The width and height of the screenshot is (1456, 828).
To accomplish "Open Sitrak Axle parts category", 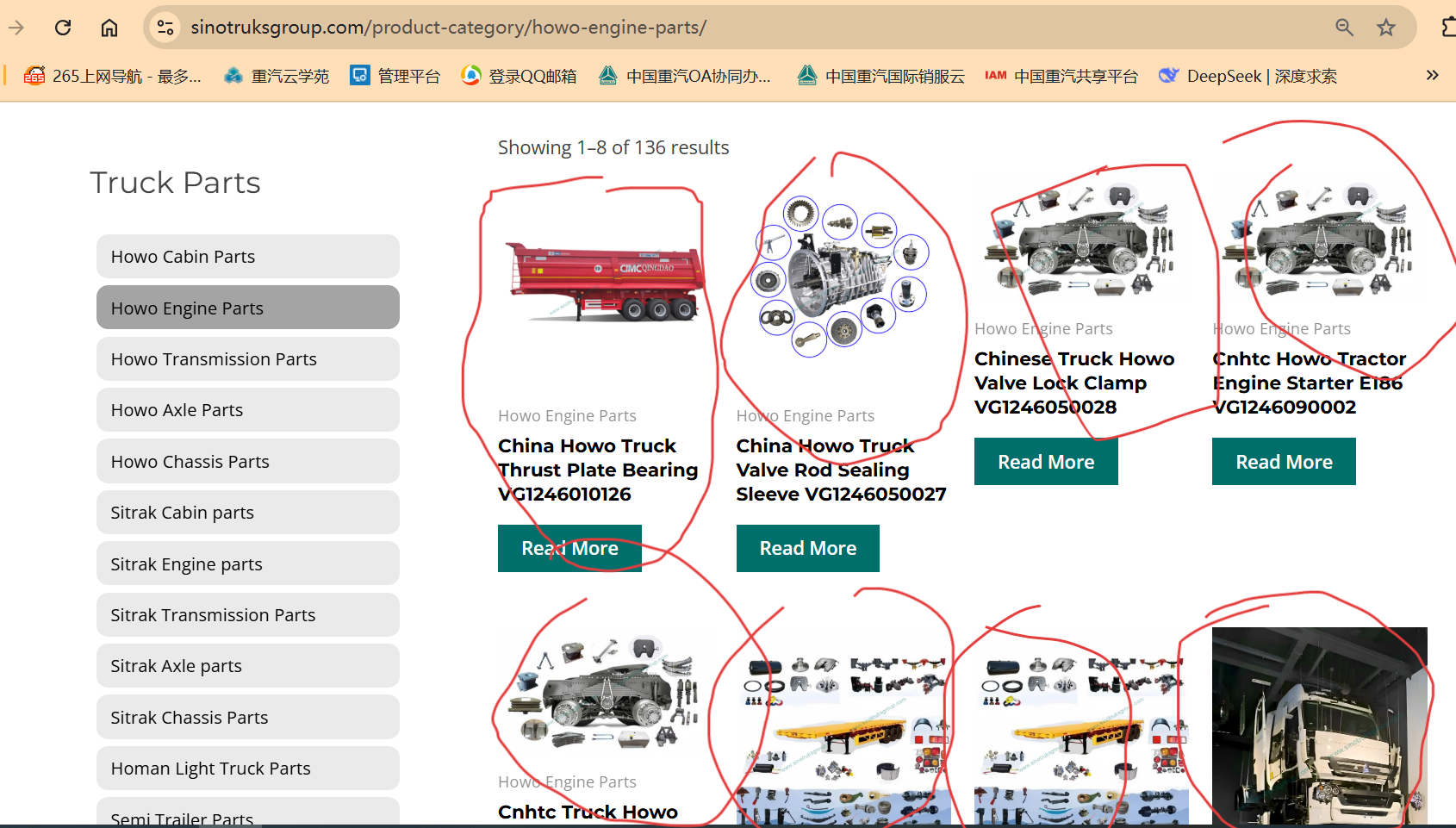I will click(248, 666).
